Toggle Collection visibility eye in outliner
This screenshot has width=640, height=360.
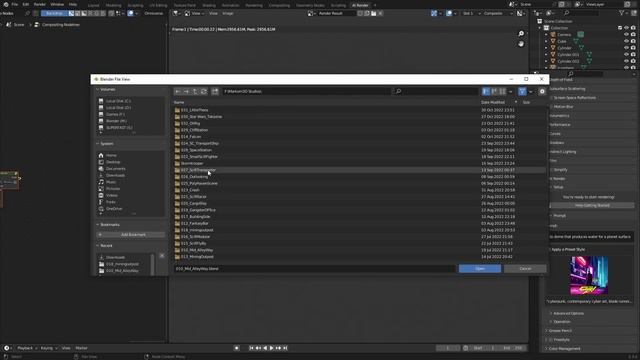click(626, 28)
